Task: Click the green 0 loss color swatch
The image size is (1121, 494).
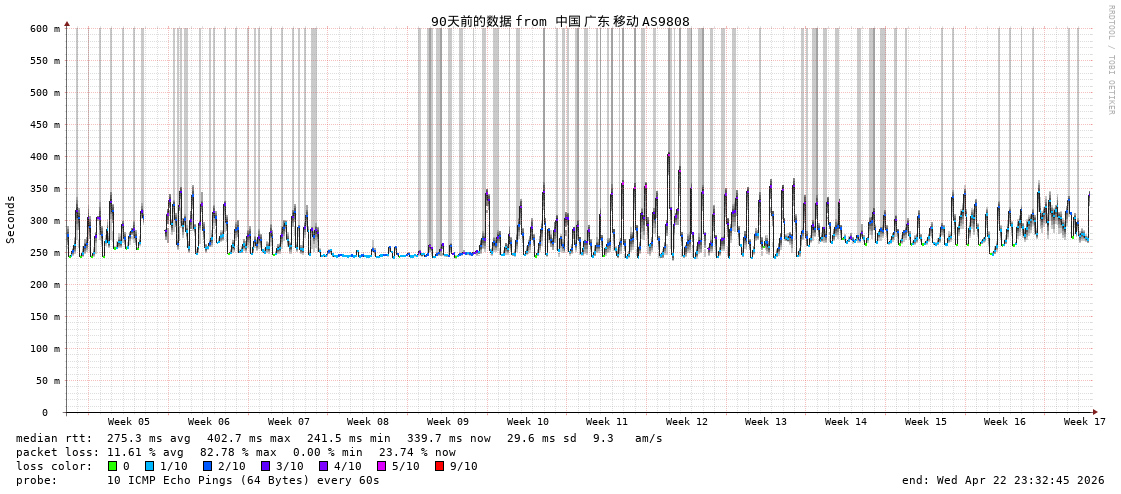Action: (112, 466)
